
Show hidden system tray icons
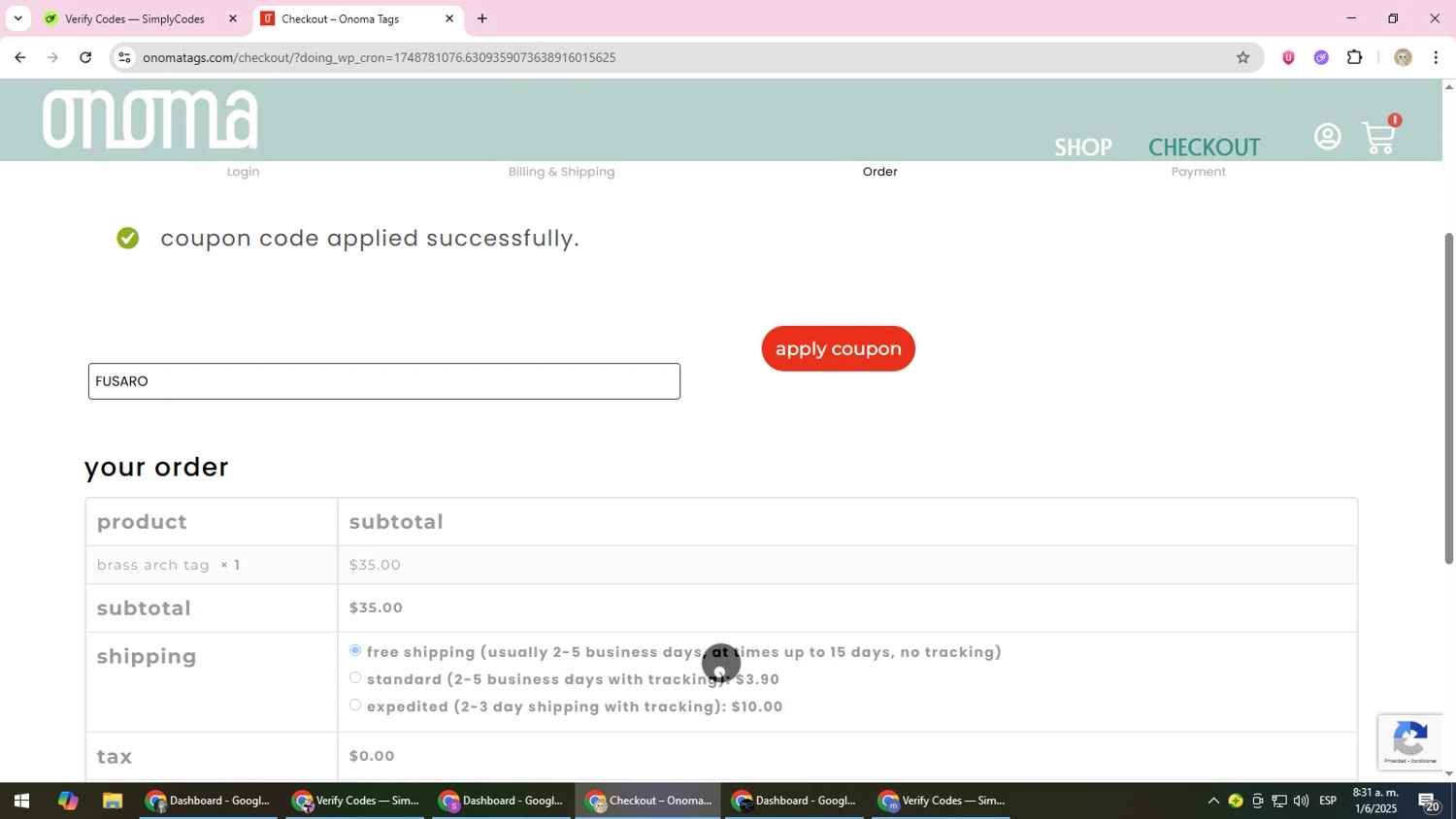(x=1213, y=802)
